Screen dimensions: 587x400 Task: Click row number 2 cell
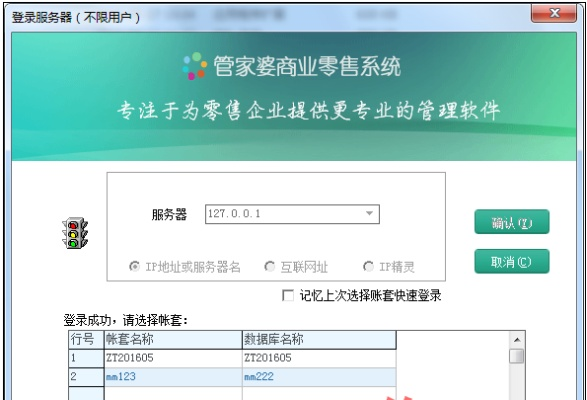[86, 377]
